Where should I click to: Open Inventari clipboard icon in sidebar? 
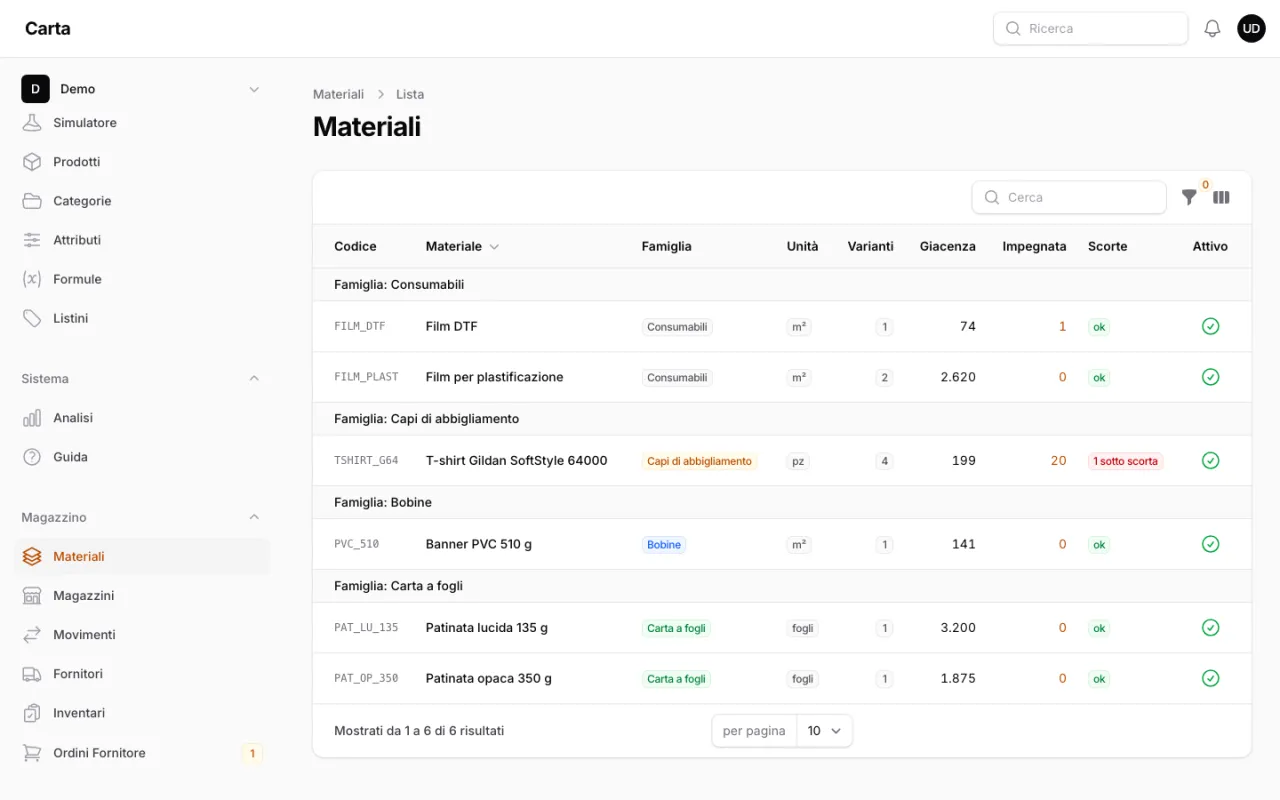(x=32, y=713)
